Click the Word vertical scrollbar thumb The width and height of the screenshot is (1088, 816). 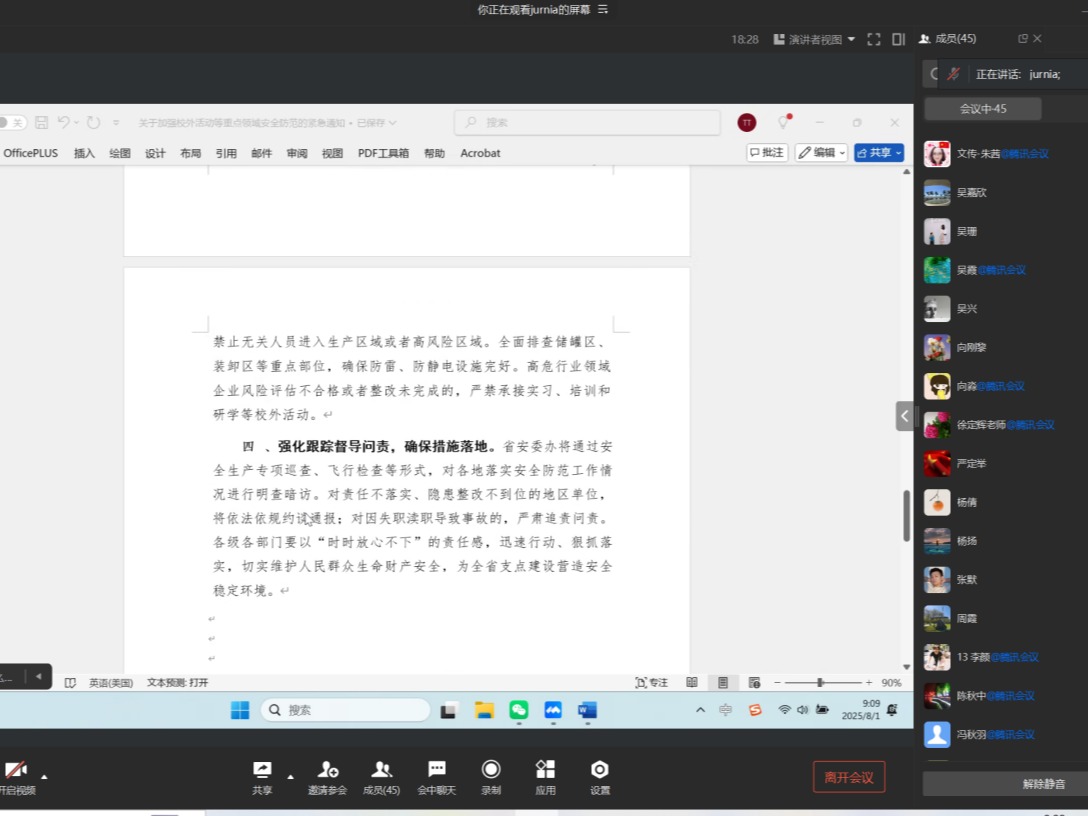pos(906,516)
